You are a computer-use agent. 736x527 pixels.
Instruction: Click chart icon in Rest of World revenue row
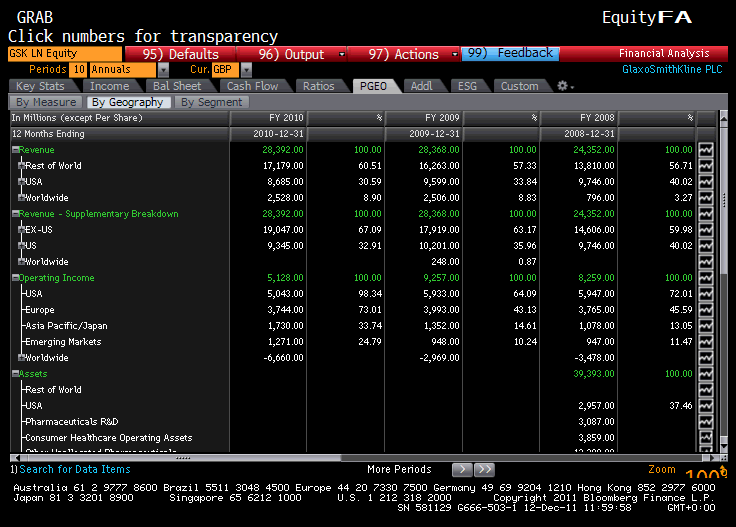pyautogui.click(x=705, y=166)
